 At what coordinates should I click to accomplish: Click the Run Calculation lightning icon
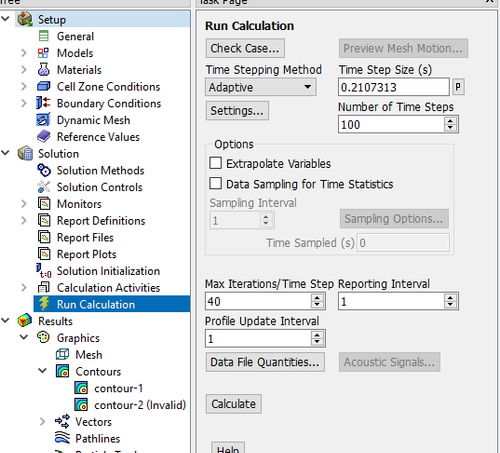44,304
